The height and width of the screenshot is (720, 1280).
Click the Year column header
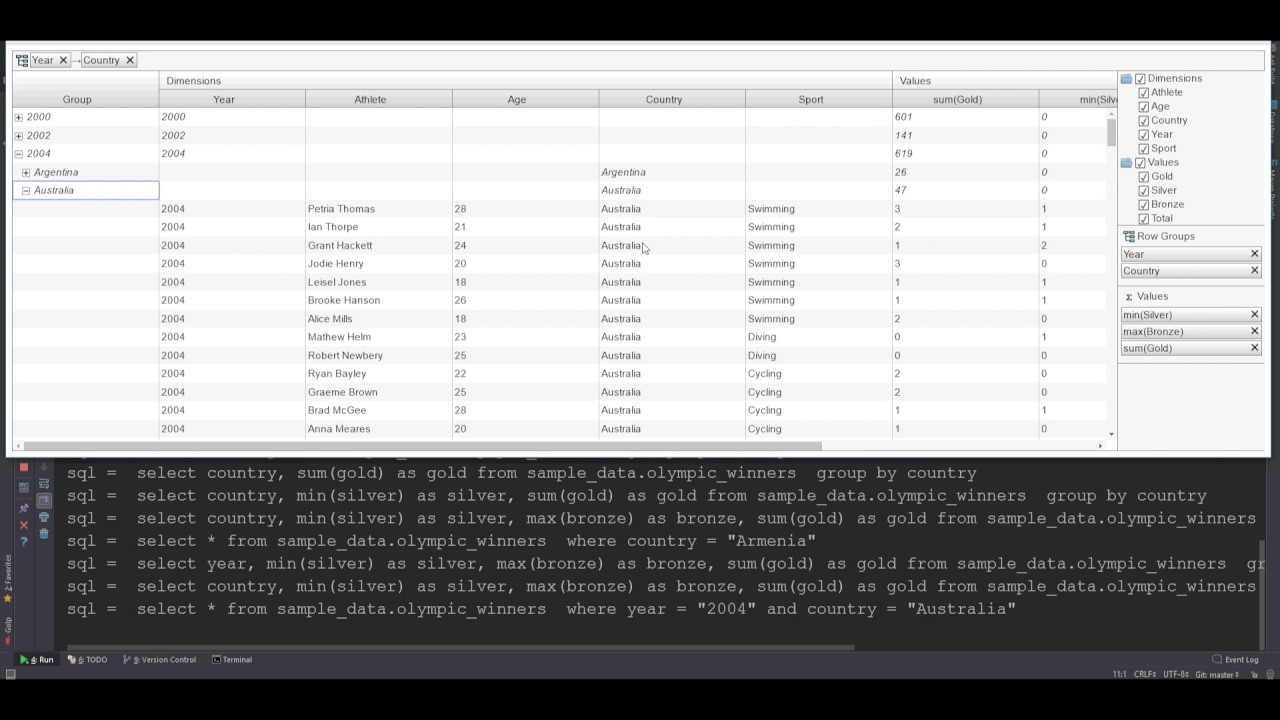point(232,99)
